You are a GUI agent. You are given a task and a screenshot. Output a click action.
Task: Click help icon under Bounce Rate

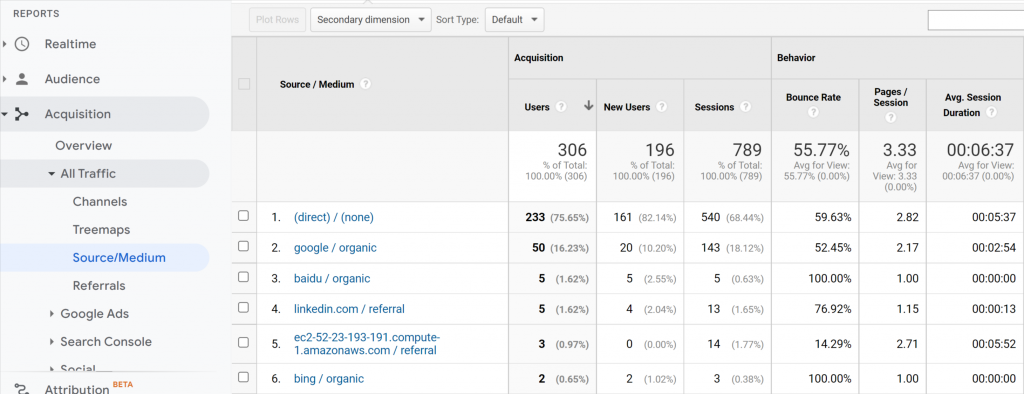[x=813, y=112]
